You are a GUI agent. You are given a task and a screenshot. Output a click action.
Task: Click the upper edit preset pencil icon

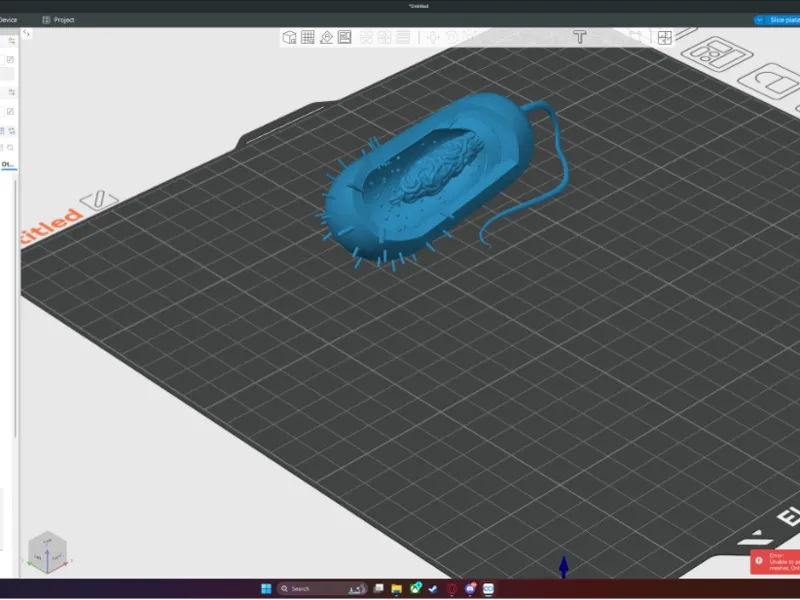(x=10, y=60)
